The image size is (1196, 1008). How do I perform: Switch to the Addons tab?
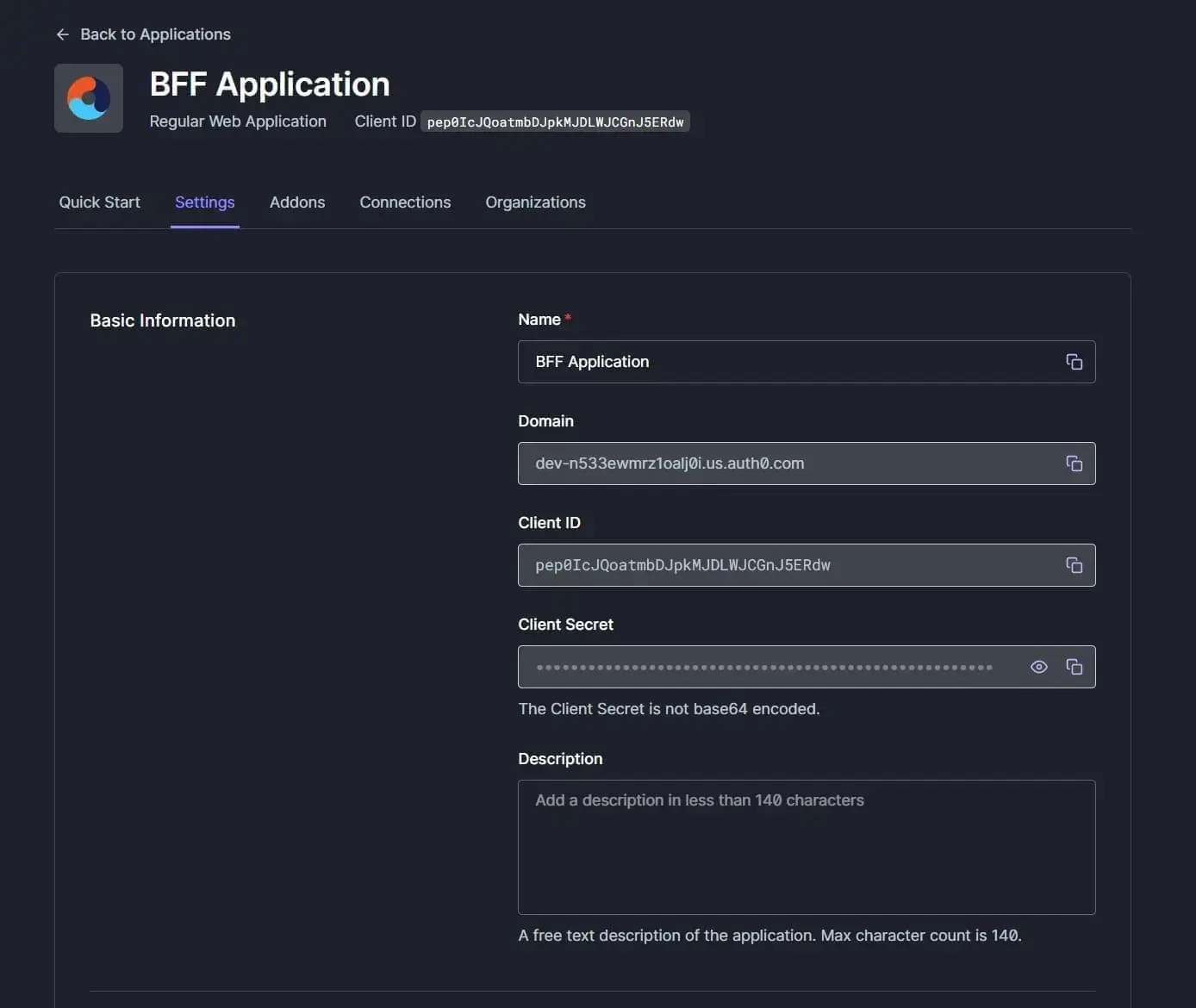[297, 202]
